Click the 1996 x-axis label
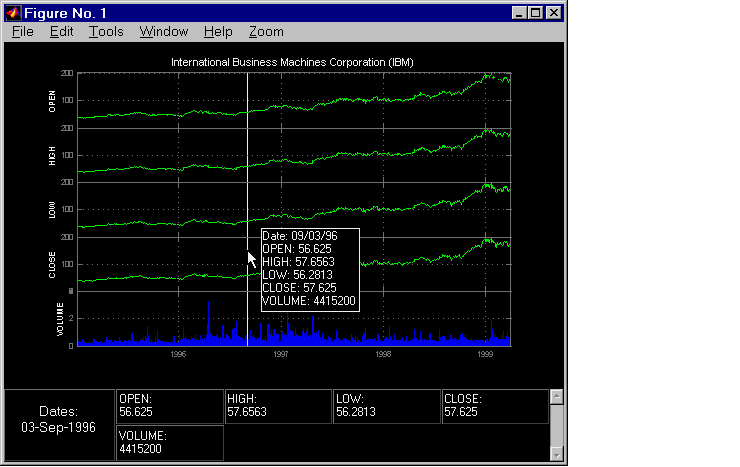Image resolution: width=740 pixels, height=467 pixels. tap(178, 354)
